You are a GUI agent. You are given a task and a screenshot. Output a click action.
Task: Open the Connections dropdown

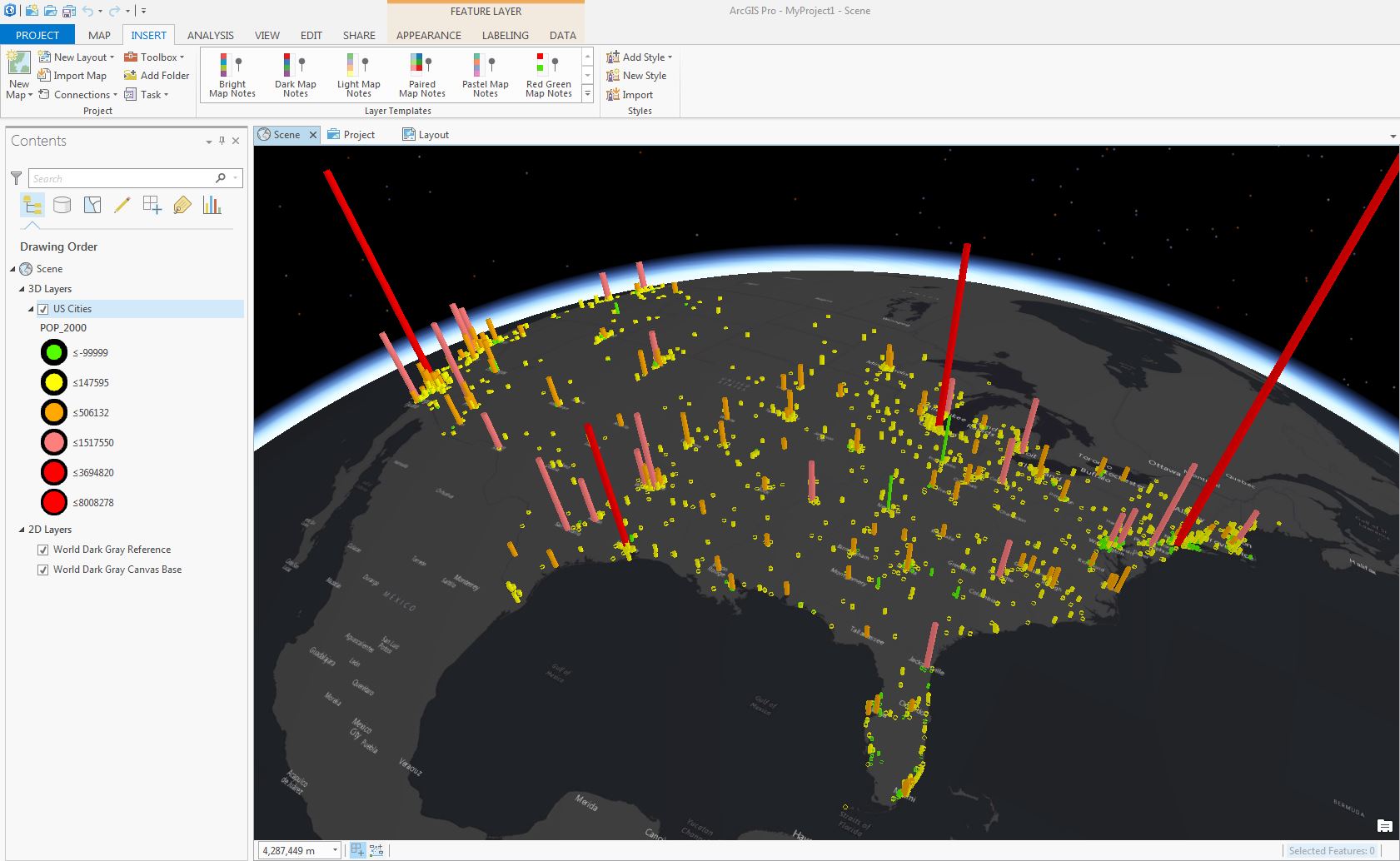click(77, 95)
